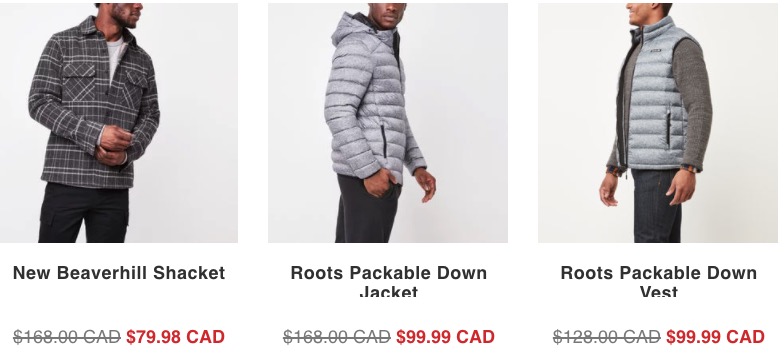This screenshot has width=784, height=362.
Task: Click the Roots Packable Down Jacket title
Action: (x=388, y=281)
